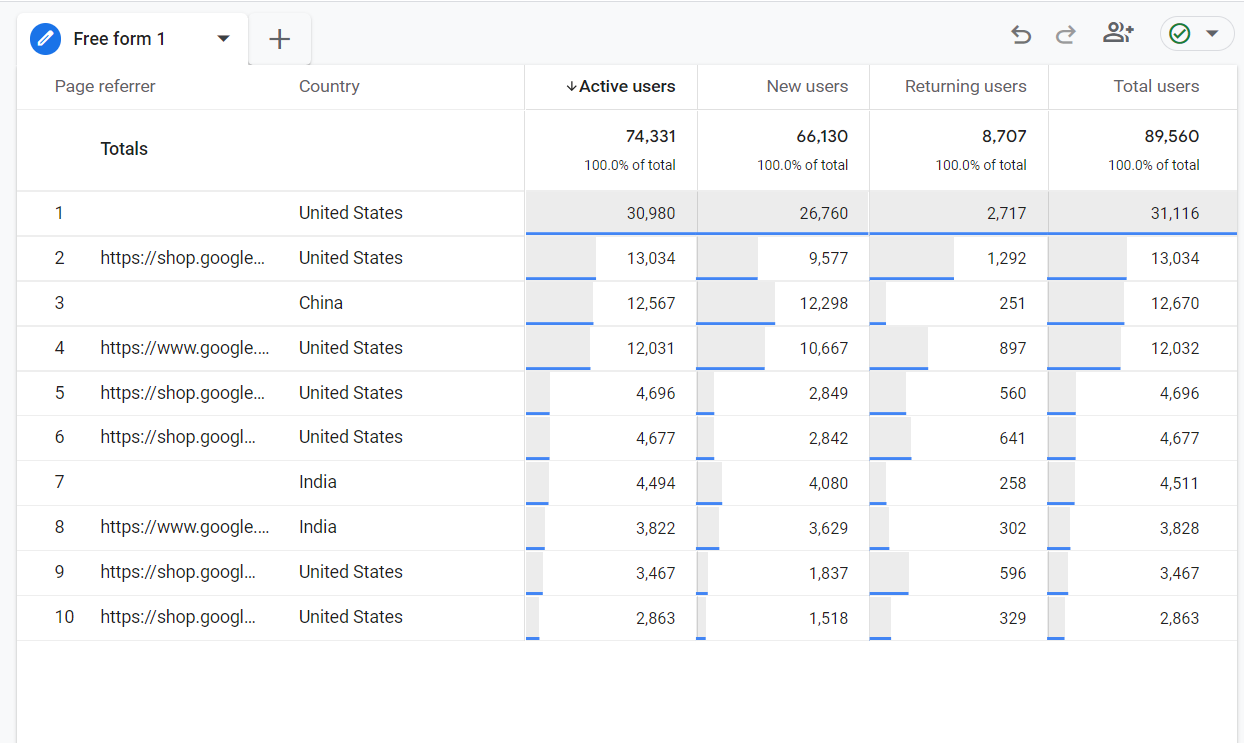The image size is (1244, 743).
Task: Open the Free form 1 tab dropdown
Action: (222, 38)
